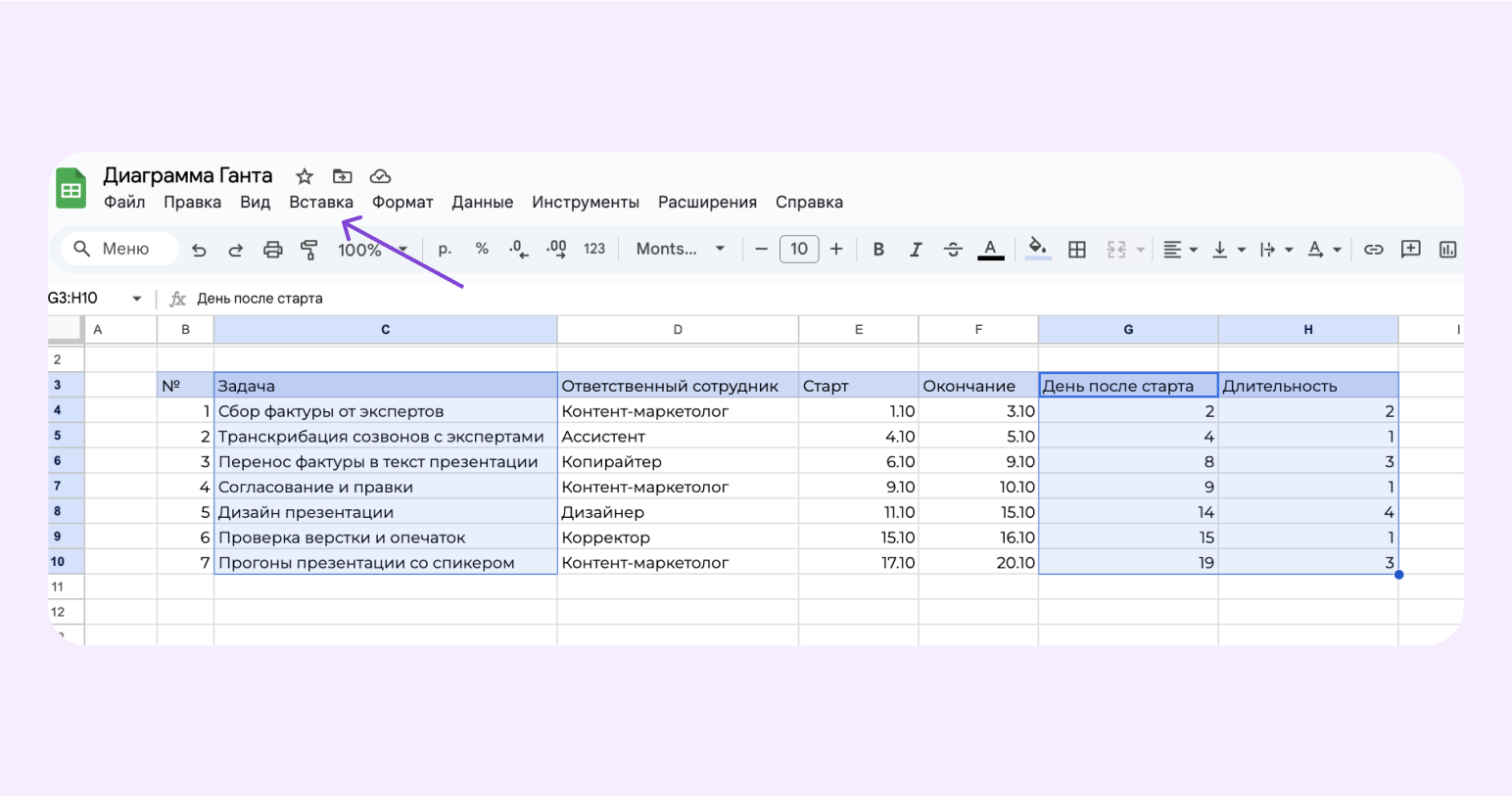Image resolution: width=1512 pixels, height=796 pixels.
Task: Open vertical align dropdown
Action: [1228, 250]
